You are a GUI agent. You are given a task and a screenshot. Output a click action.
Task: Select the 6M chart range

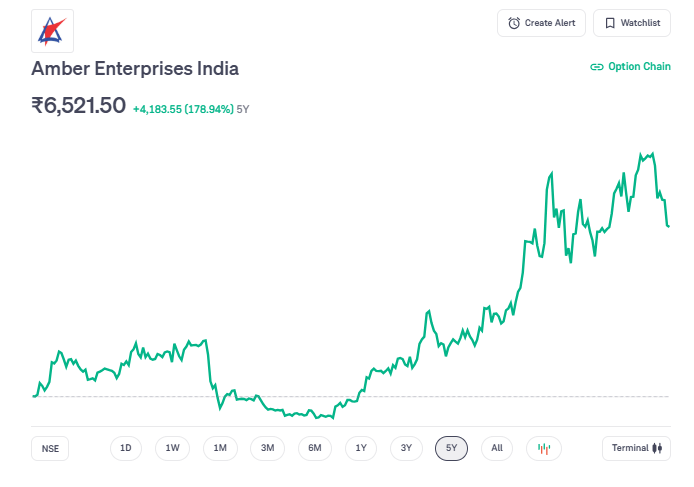[314, 448]
